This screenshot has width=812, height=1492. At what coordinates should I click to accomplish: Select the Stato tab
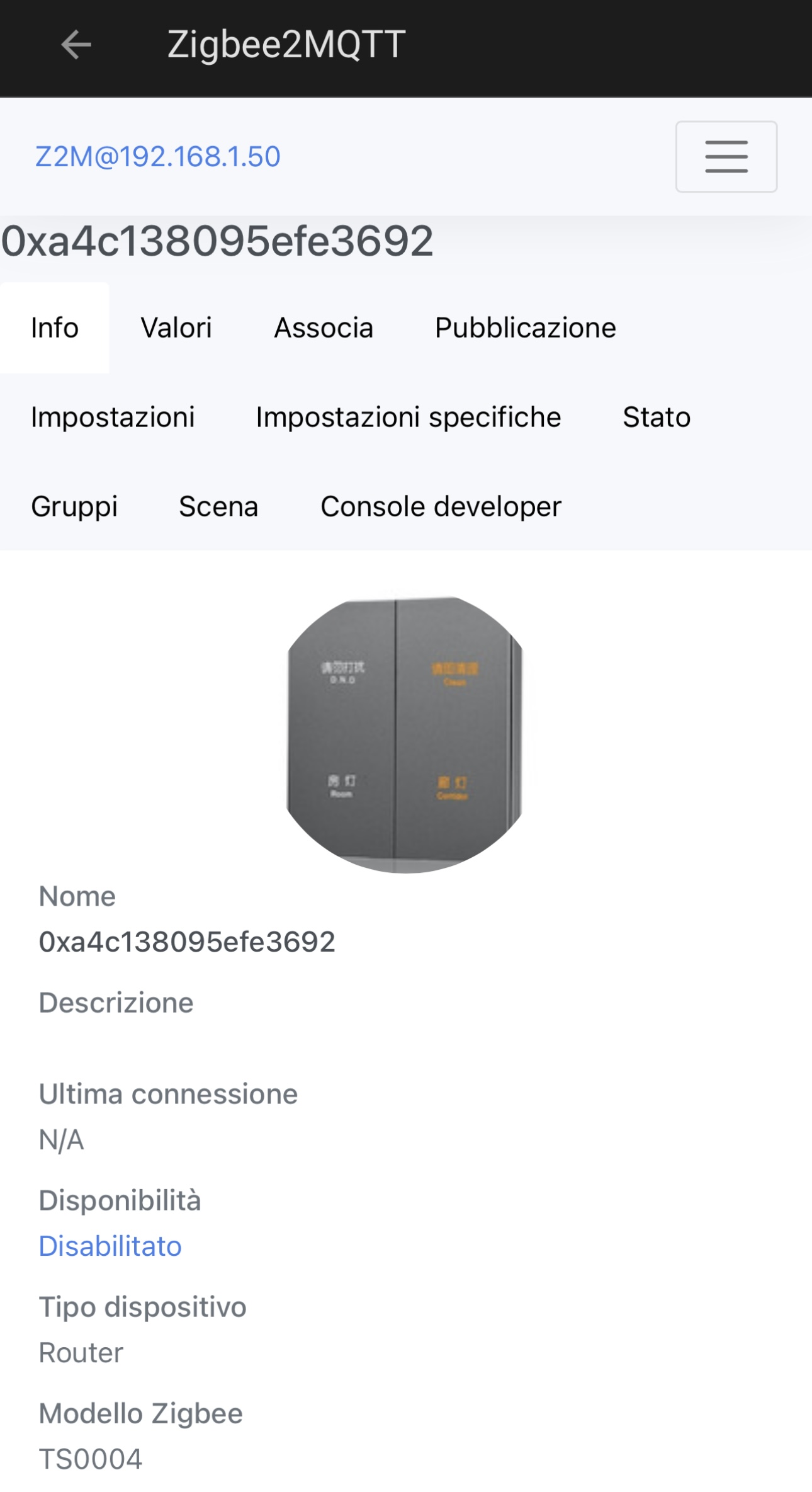[x=657, y=416]
